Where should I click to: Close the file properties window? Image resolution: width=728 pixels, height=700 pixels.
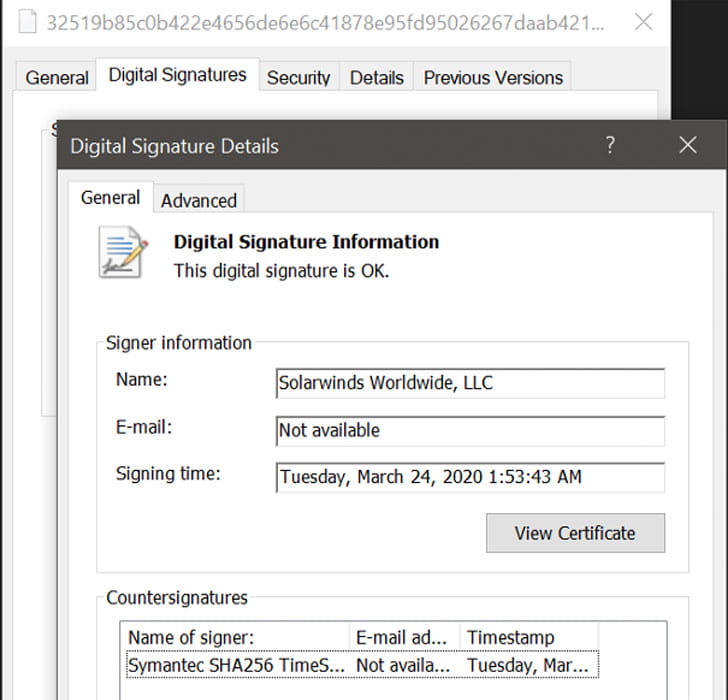(644, 22)
